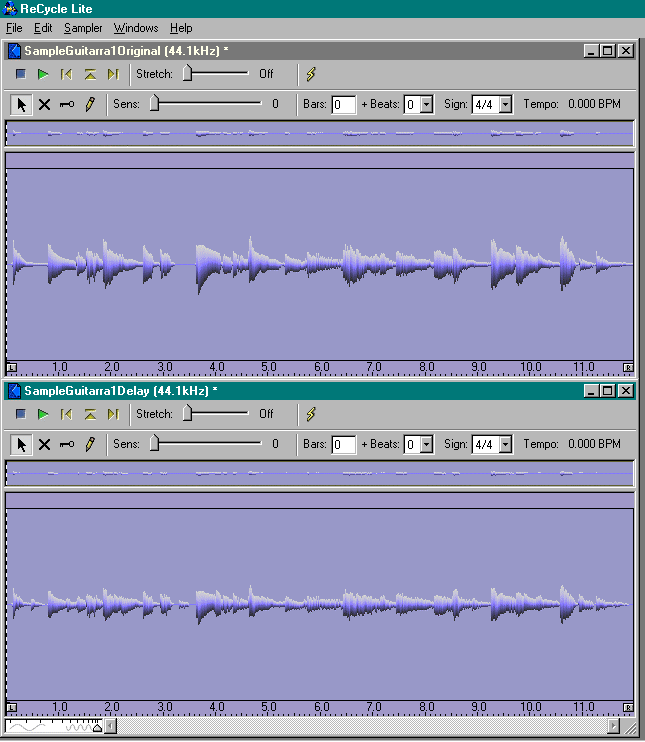Viewport: 645px width, 742px height.
Task: Close the SampleGuitarra1Delay window
Action: (x=626, y=391)
